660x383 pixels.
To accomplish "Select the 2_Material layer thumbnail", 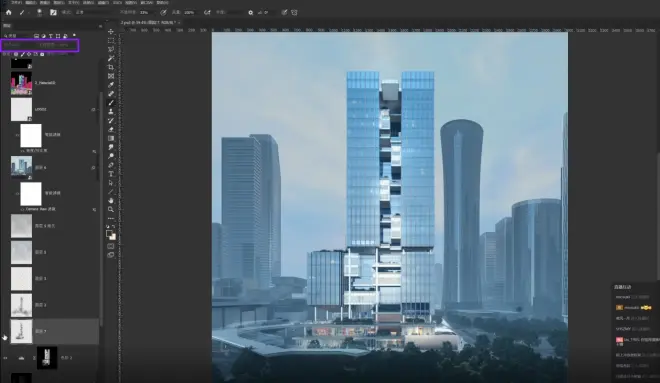I will tap(21, 83).
